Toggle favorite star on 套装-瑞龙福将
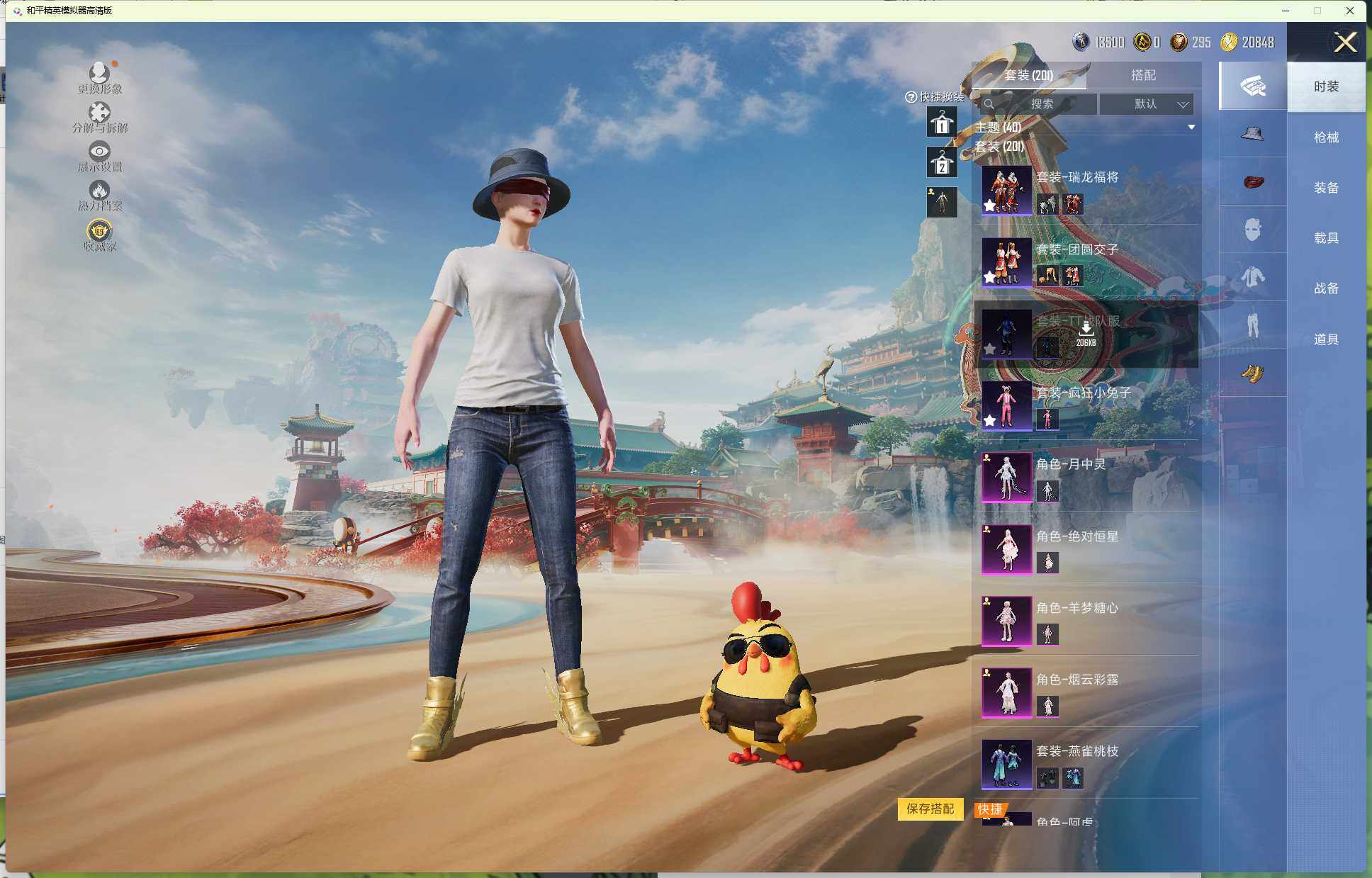Screen dimensions: 1372x878 tap(989, 206)
